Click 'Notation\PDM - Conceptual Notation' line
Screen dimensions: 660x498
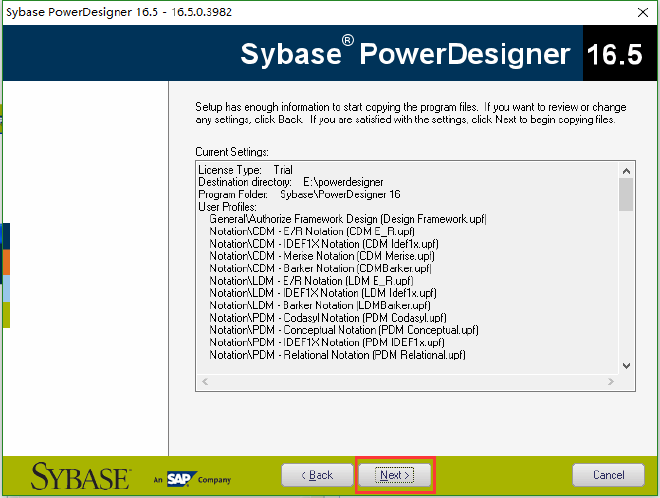pyautogui.click(x=344, y=330)
